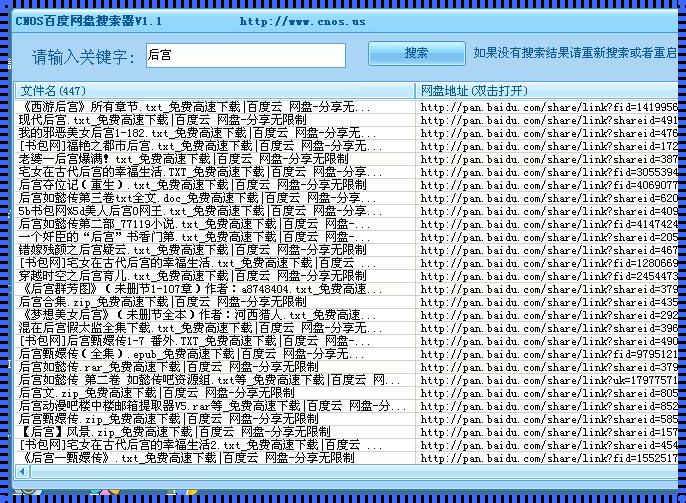Focus the keyword input field containing 后宫
The width and height of the screenshot is (686, 503).
coord(246,55)
